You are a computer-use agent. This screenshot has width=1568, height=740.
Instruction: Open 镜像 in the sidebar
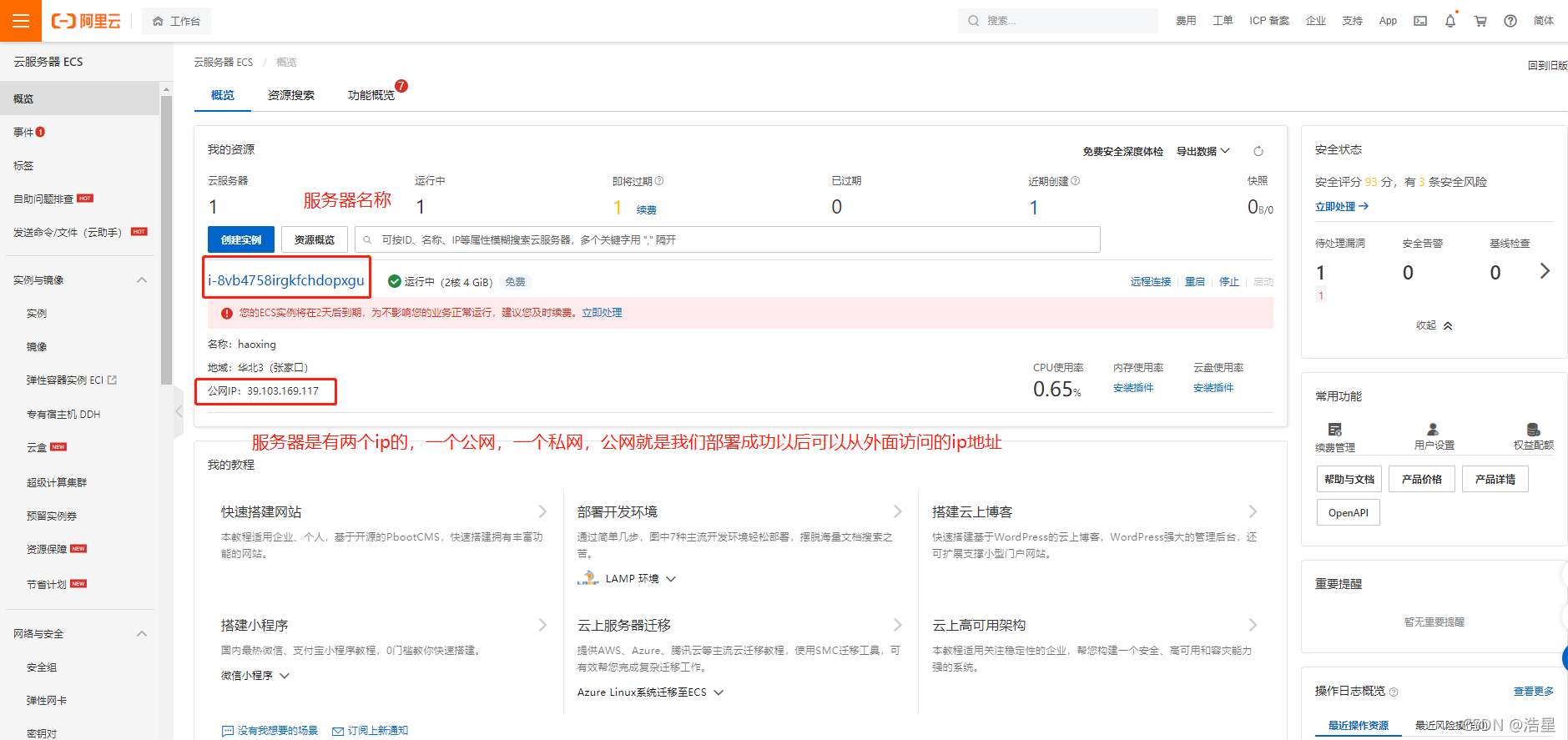(x=37, y=346)
